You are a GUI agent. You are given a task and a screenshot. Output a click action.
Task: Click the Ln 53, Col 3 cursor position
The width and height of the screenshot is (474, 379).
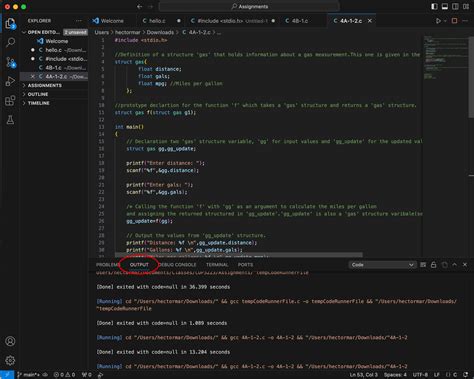[364, 375]
